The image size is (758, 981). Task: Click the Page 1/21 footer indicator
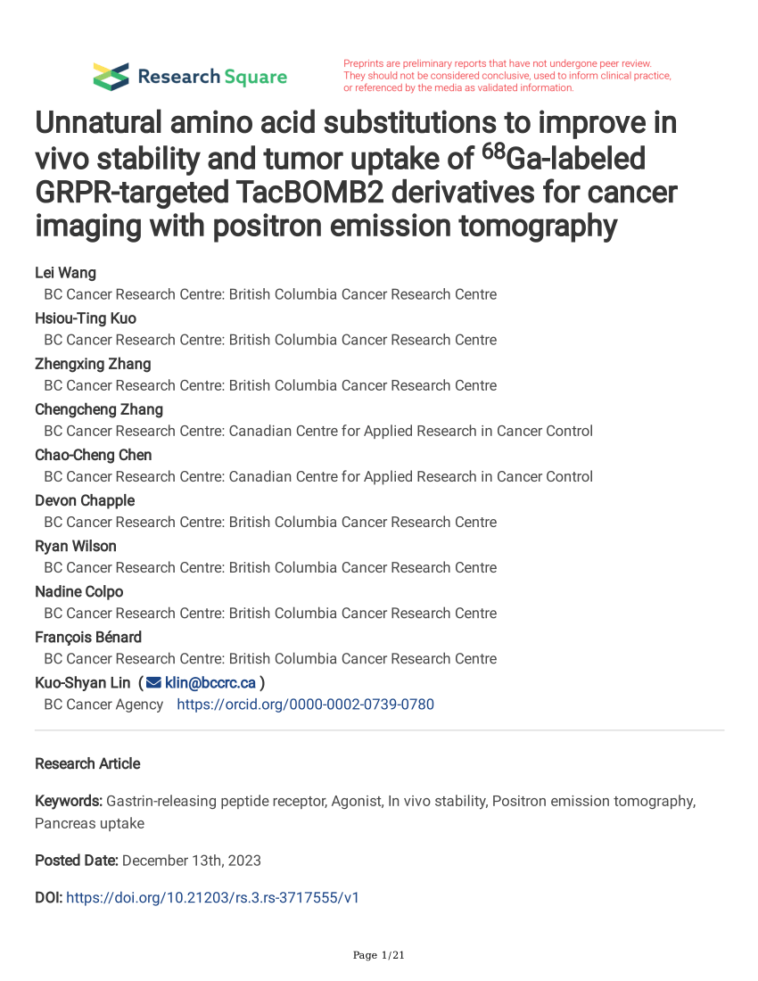(379, 955)
